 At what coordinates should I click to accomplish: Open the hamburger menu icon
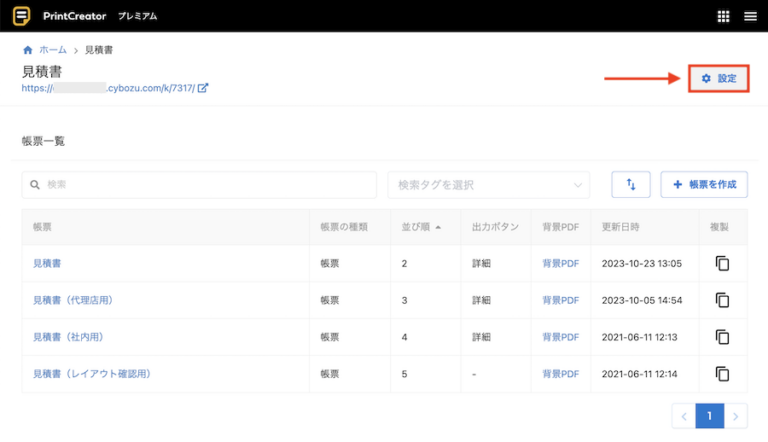tap(750, 16)
